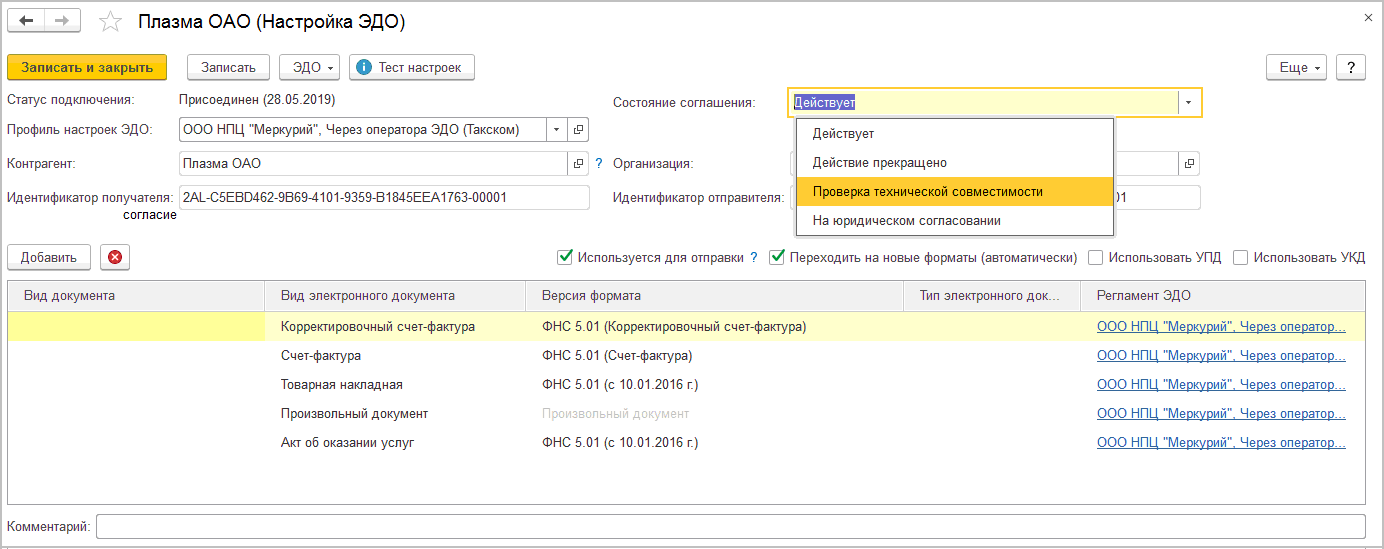Click the Комментарий input field
The width and height of the screenshot is (1384, 549).
pyautogui.click(x=730, y=526)
